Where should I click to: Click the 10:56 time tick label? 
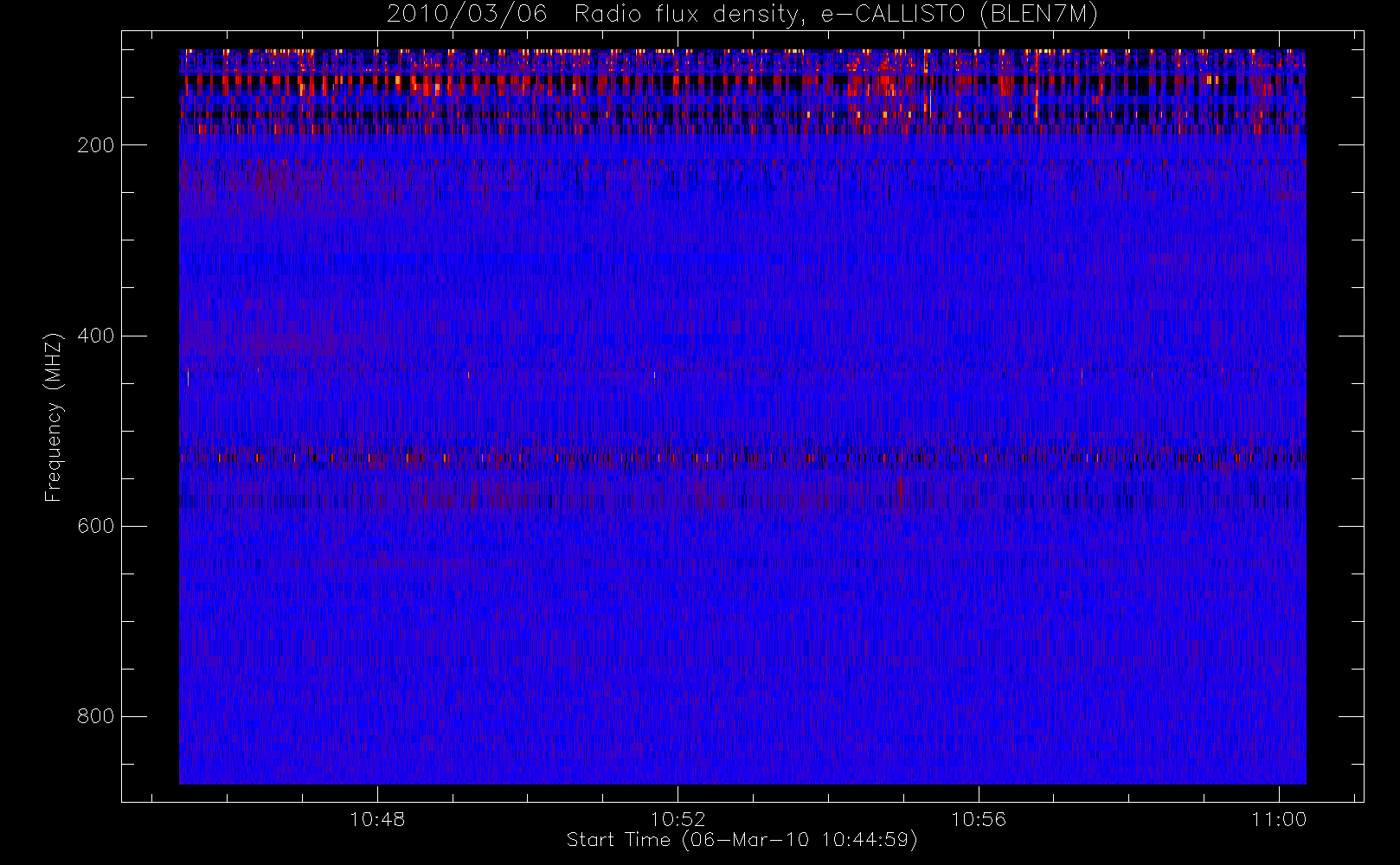click(979, 819)
